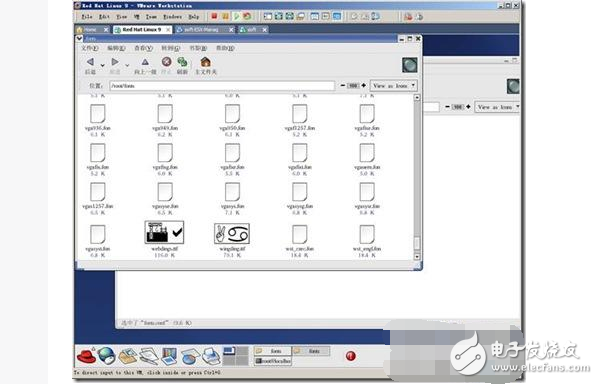Image resolution: width=598 pixels, height=384 pixels.
Task: Select the vga949.fon file icon
Action: (x=165, y=114)
